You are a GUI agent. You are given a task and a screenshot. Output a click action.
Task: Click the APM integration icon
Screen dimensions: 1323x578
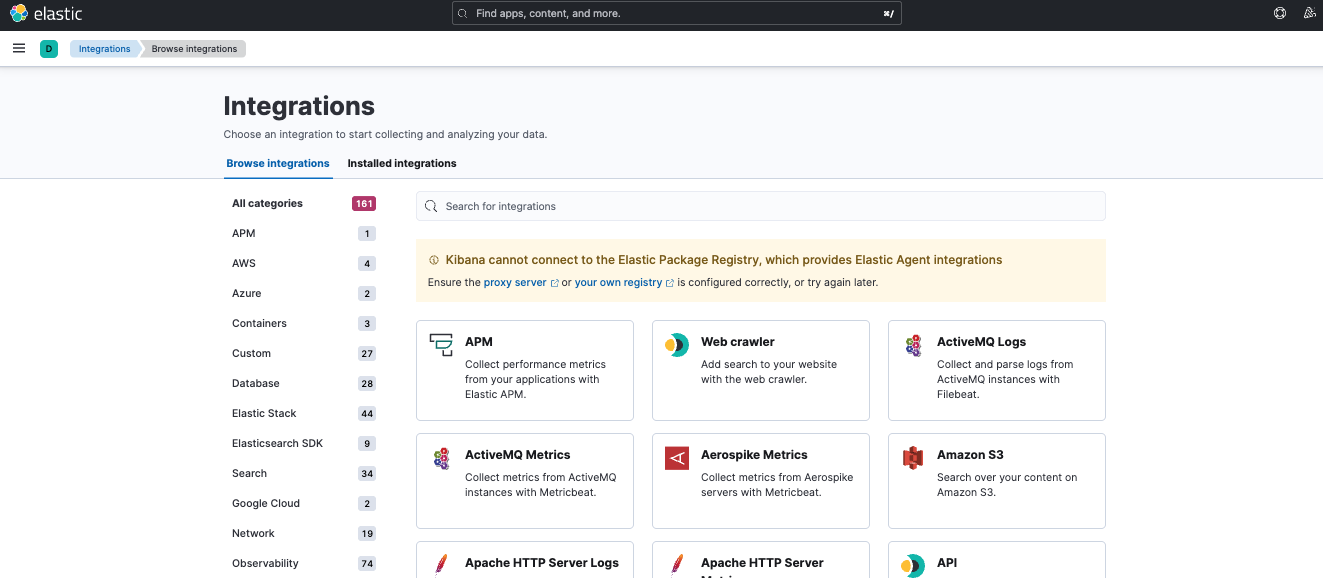[441, 345]
